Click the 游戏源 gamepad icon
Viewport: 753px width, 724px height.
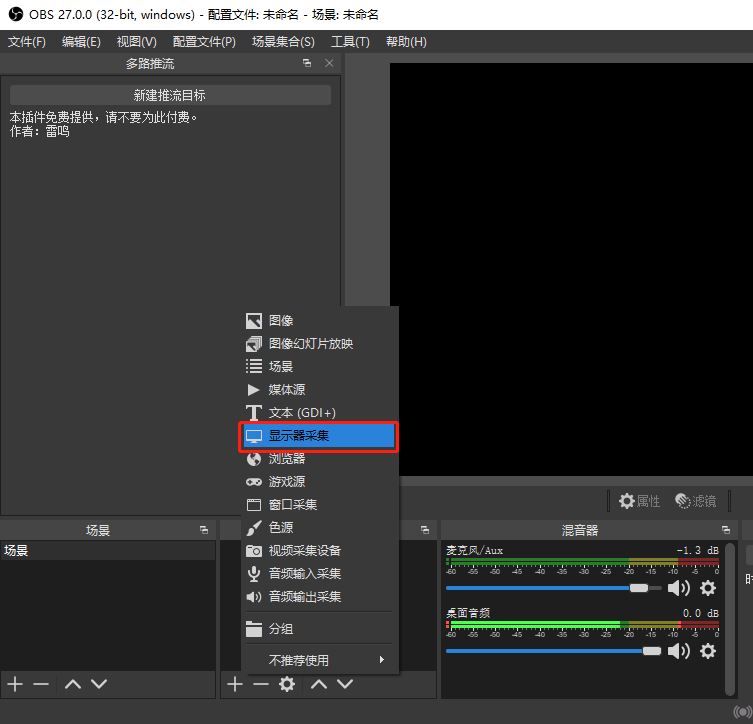pyautogui.click(x=254, y=482)
